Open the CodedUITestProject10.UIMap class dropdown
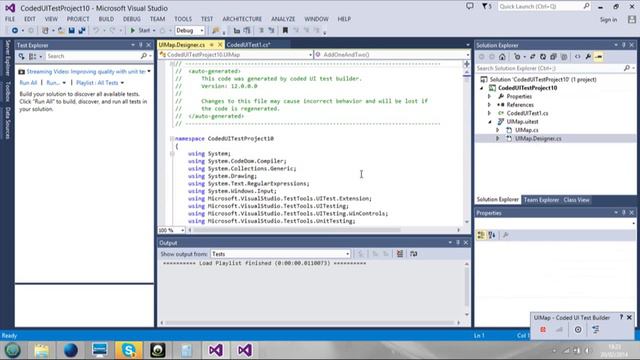The image size is (640, 360). point(236,55)
